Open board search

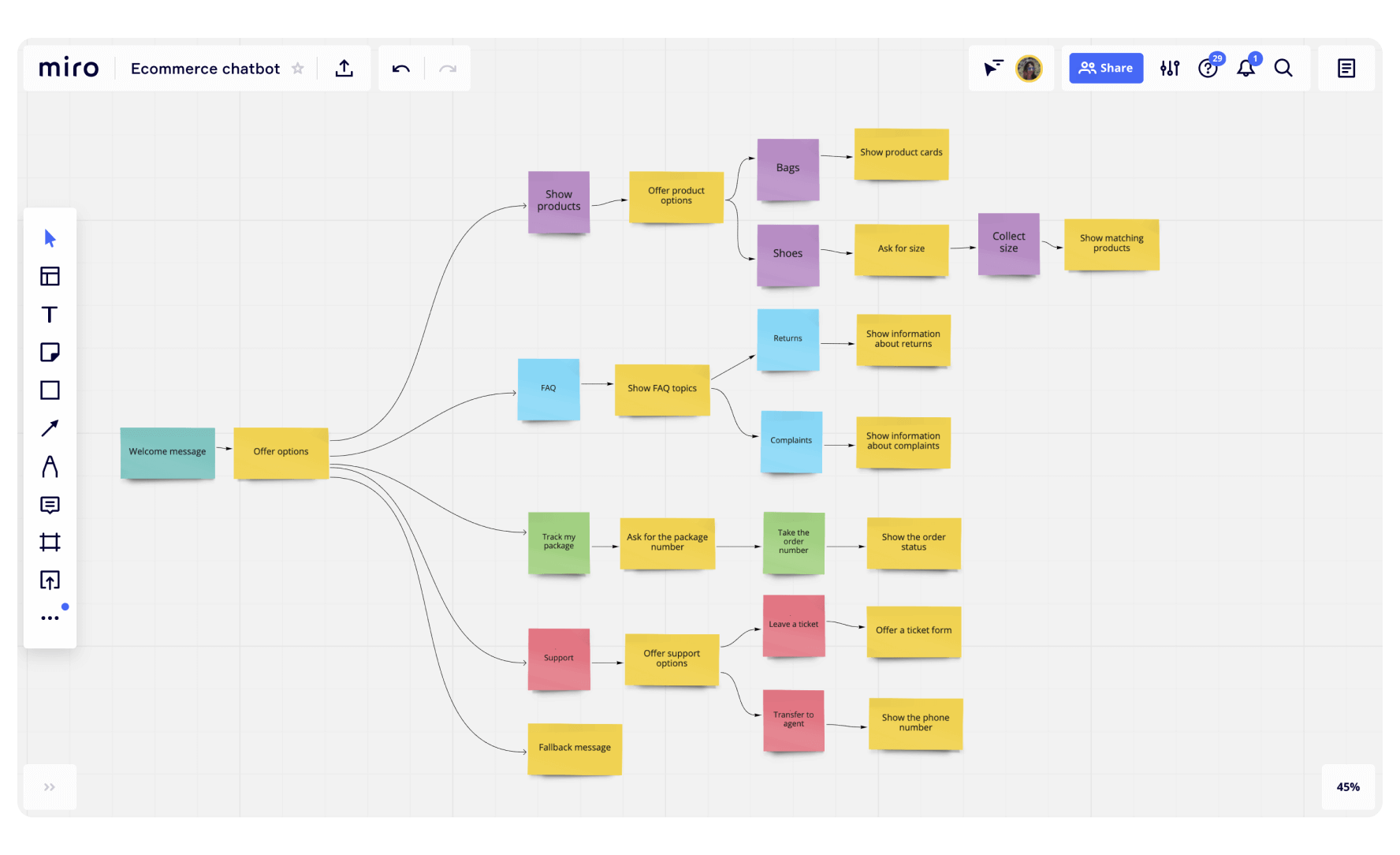click(x=1283, y=68)
